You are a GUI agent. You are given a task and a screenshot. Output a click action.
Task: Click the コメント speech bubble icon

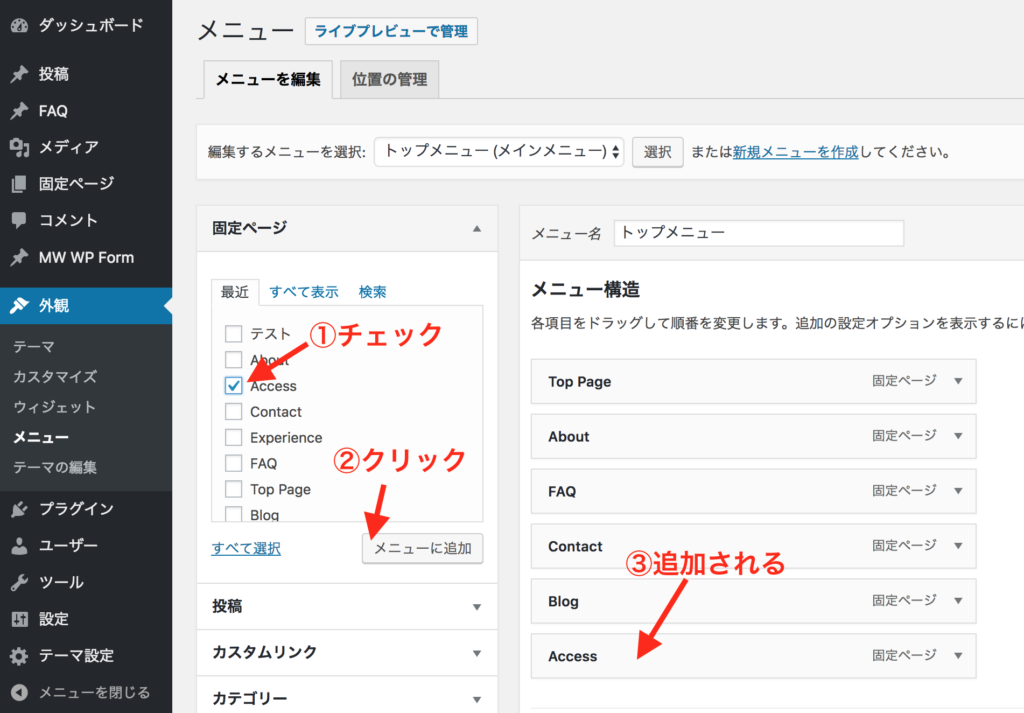[19, 221]
